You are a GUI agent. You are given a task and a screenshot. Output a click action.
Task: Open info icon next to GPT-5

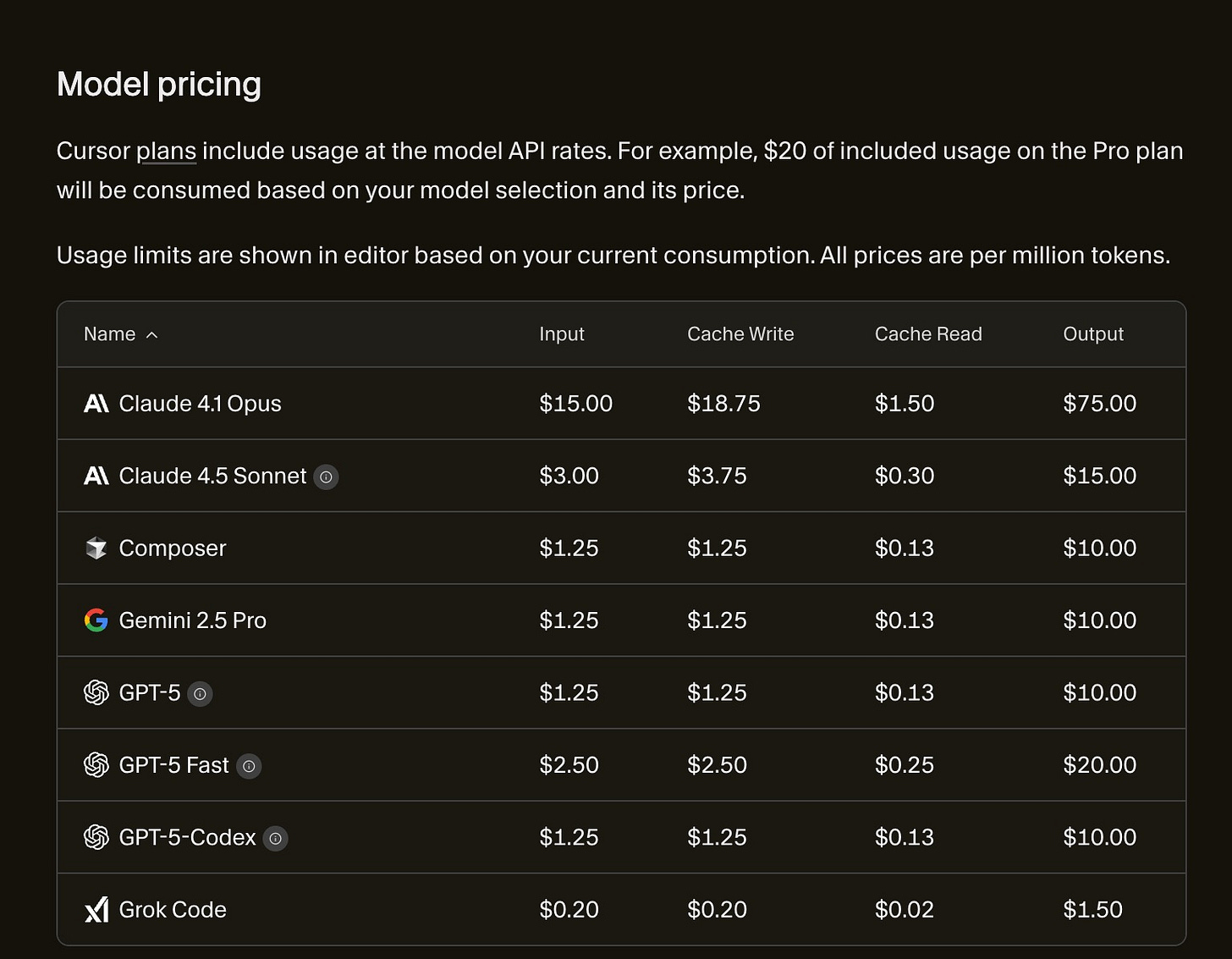point(200,693)
